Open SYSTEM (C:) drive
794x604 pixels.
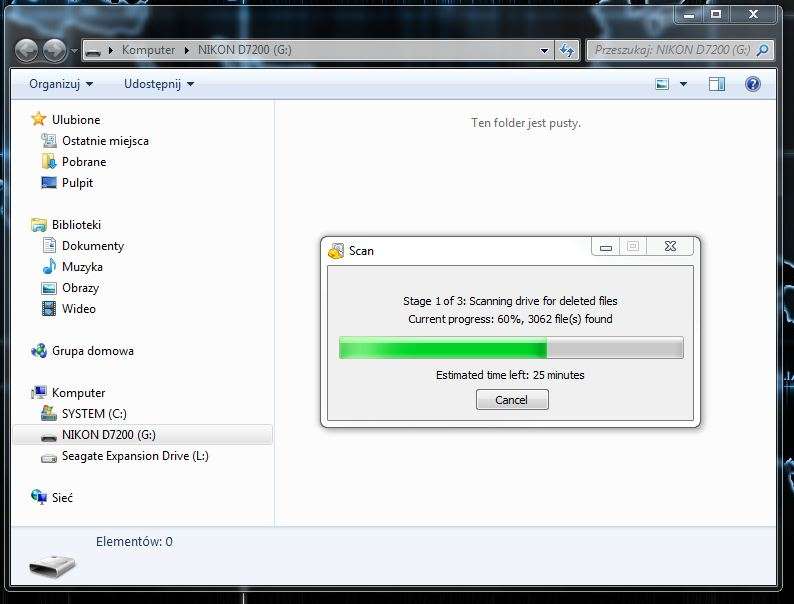click(94, 414)
